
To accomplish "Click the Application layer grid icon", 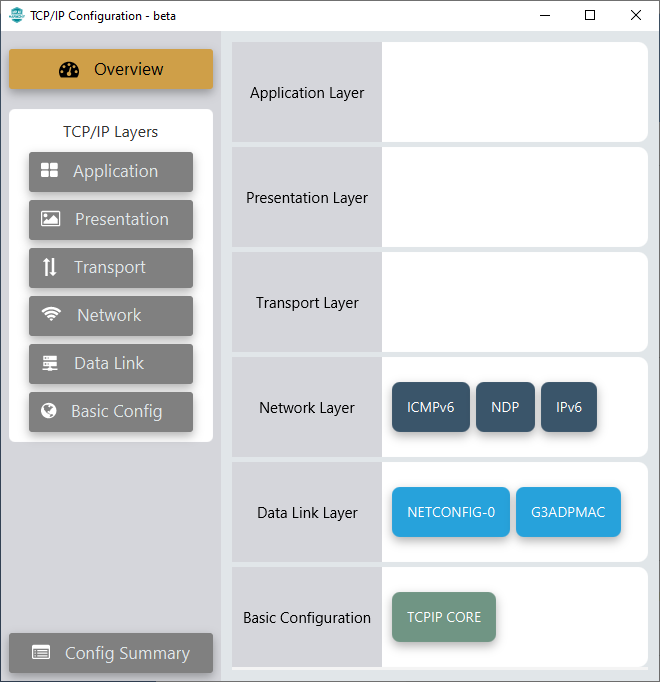I will pyautogui.click(x=49, y=171).
